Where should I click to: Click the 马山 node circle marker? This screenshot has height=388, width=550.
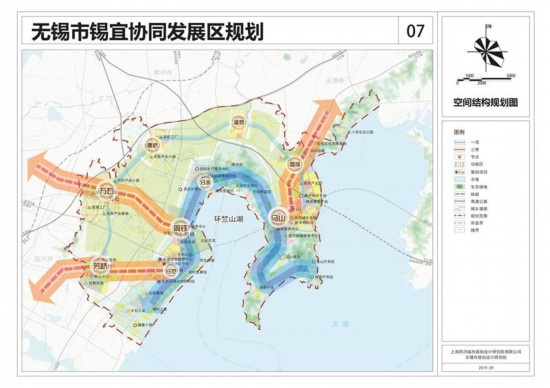pyautogui.click(x=279, y=219)
